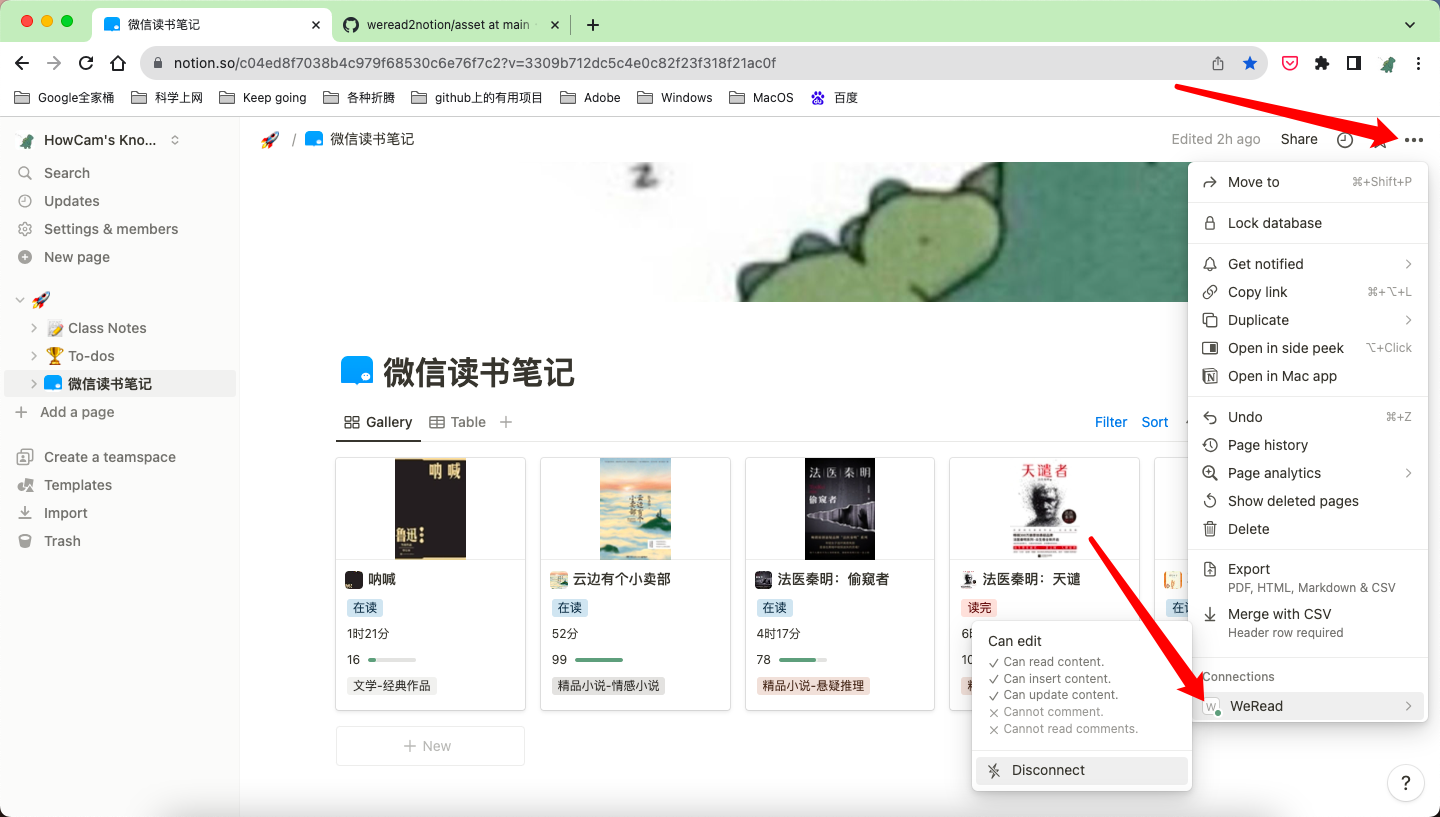Choose Undo in page menu
Image resolution: width=1440 pixels, height=817 pixels.
[x=1307, y=417]
